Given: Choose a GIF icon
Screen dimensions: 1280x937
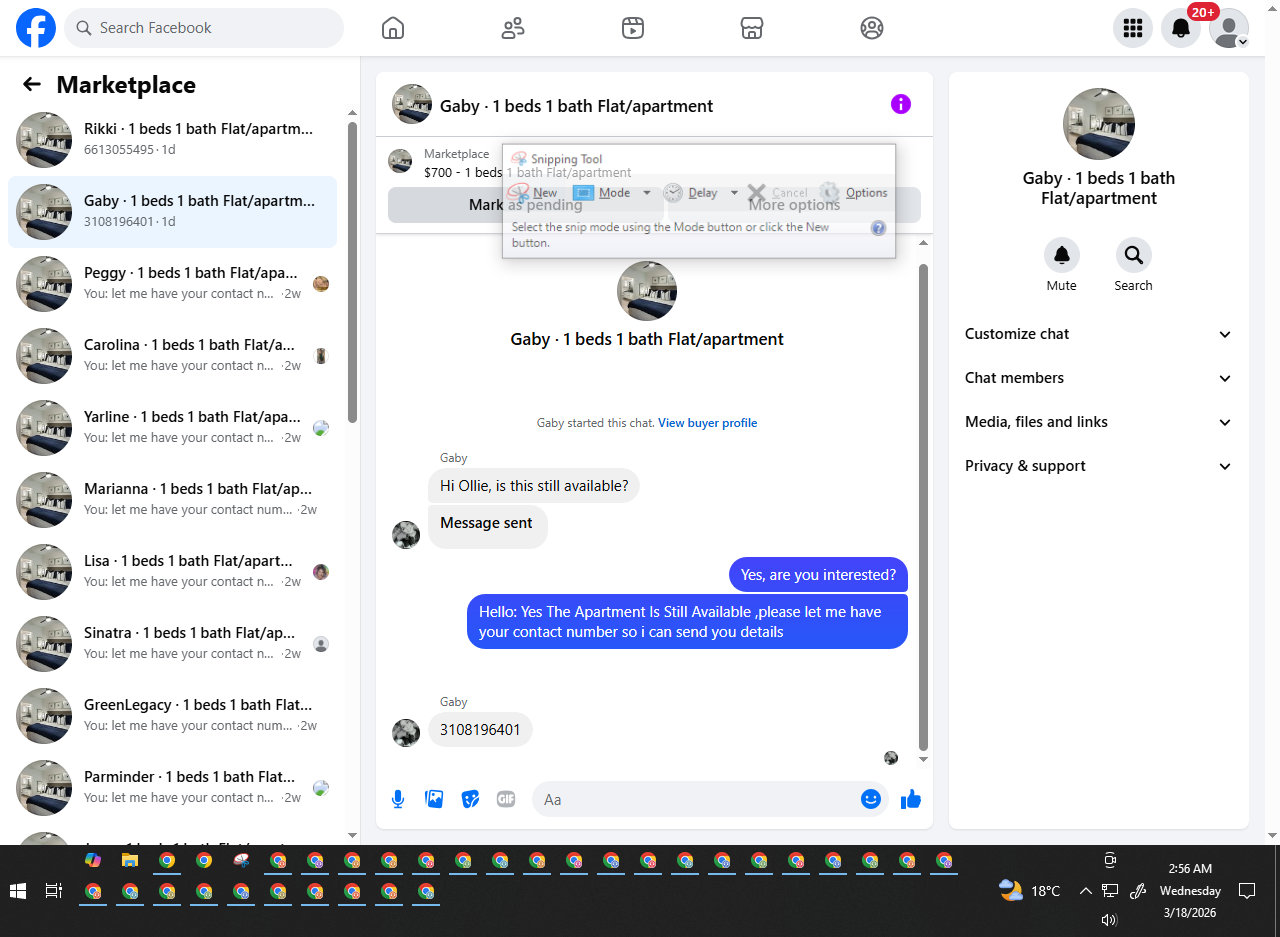Looking at the screenshot, I should click(x=506, y=799).
